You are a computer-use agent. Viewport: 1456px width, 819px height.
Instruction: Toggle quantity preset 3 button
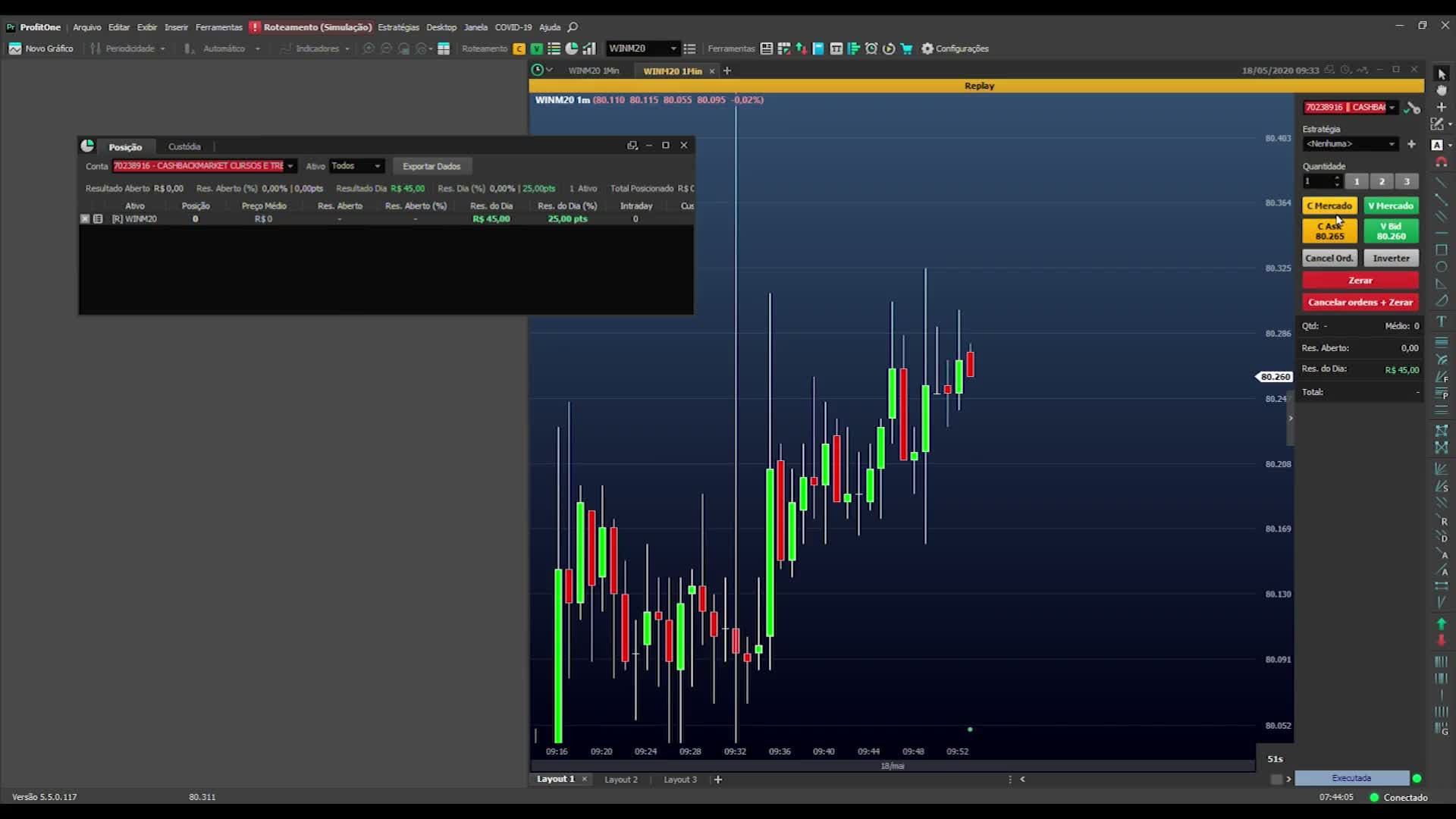click(x=1407, y=181)
